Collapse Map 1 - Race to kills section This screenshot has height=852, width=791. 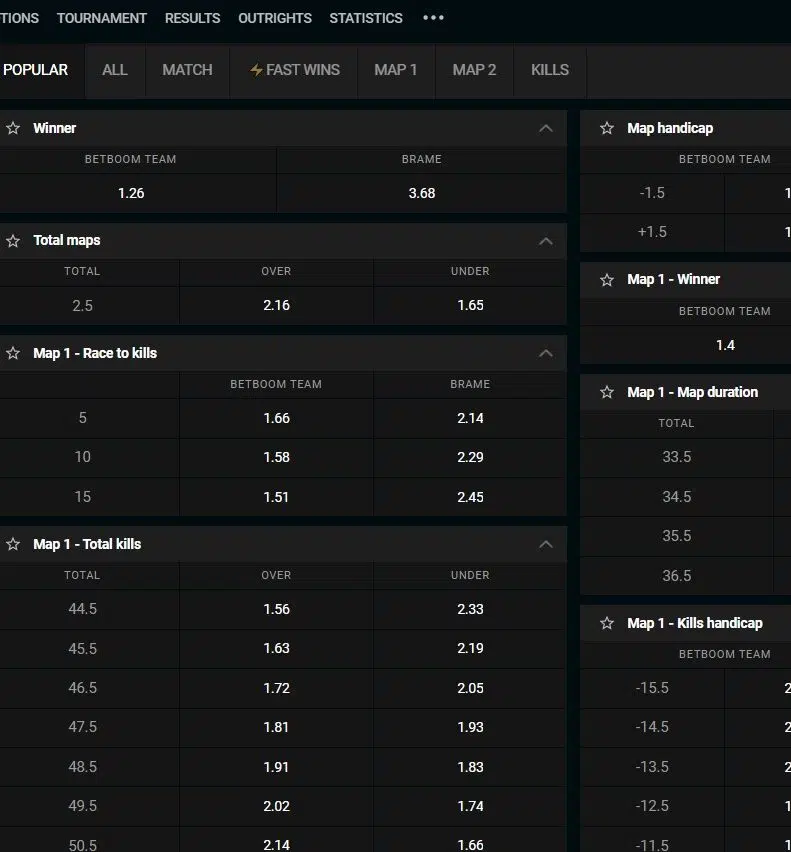tap(545, 353)
